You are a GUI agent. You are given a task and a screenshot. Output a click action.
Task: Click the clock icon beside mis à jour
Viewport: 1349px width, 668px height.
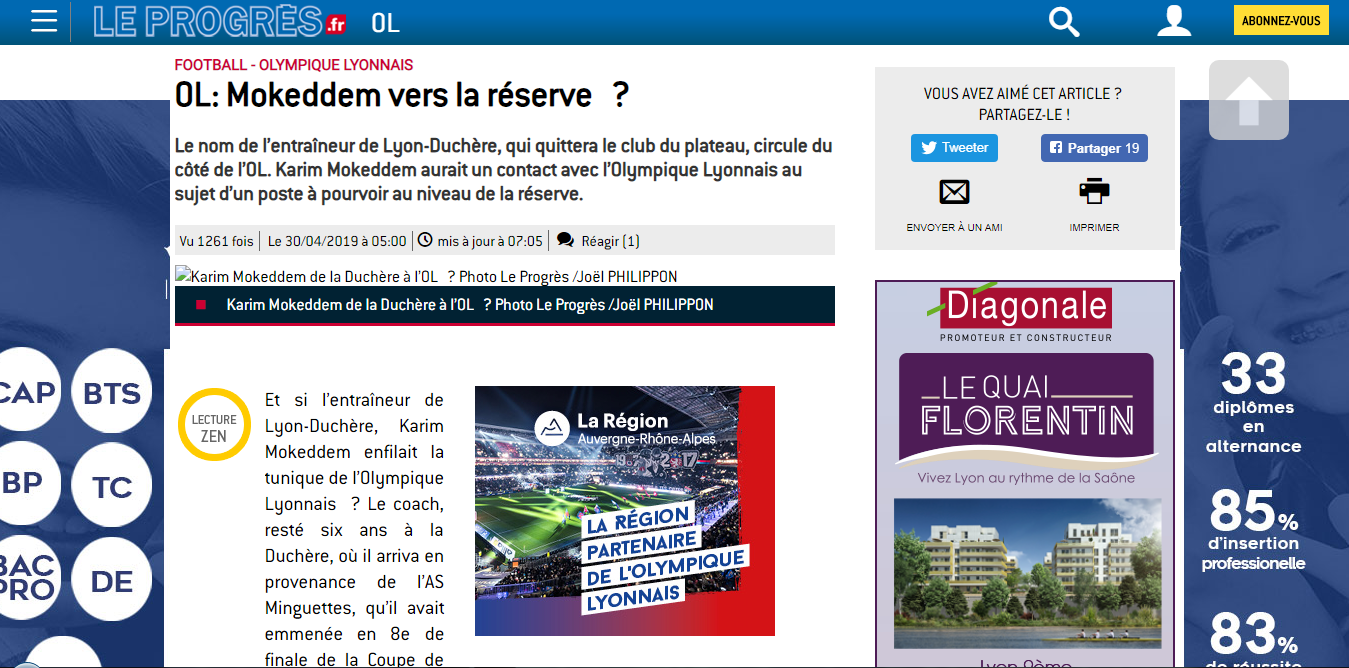coord(425,240)
